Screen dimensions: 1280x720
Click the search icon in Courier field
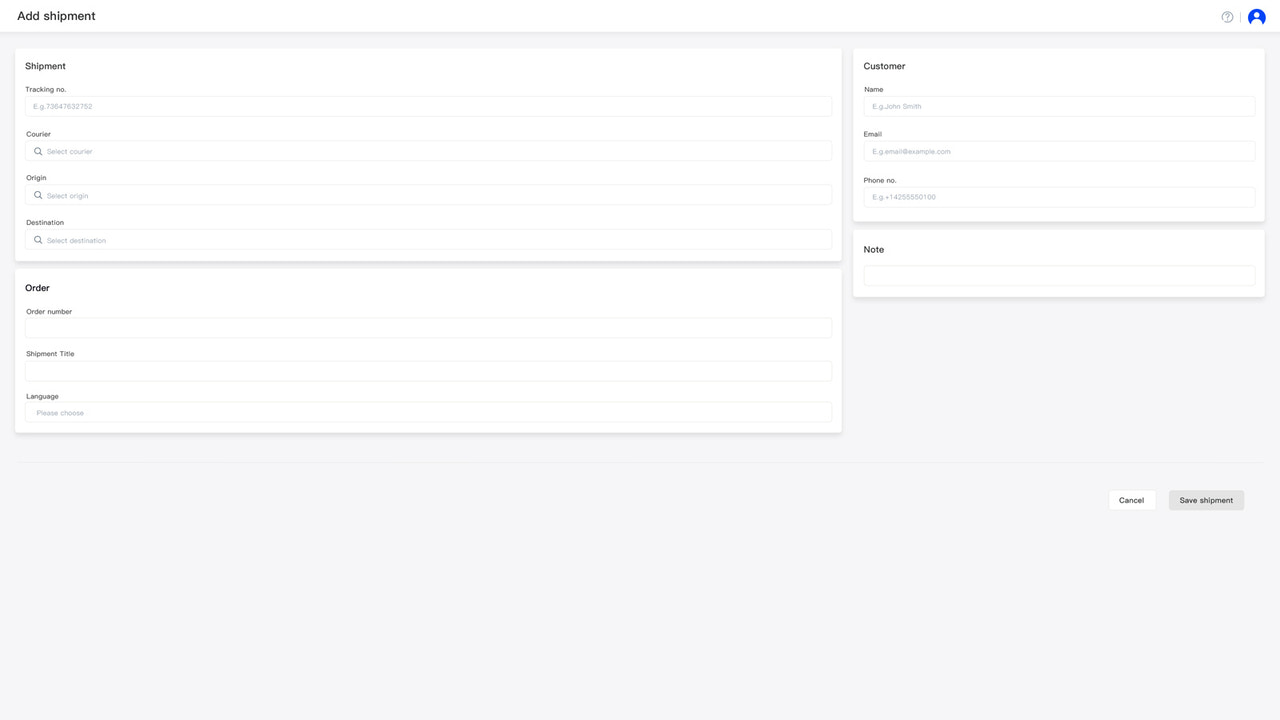38,151
